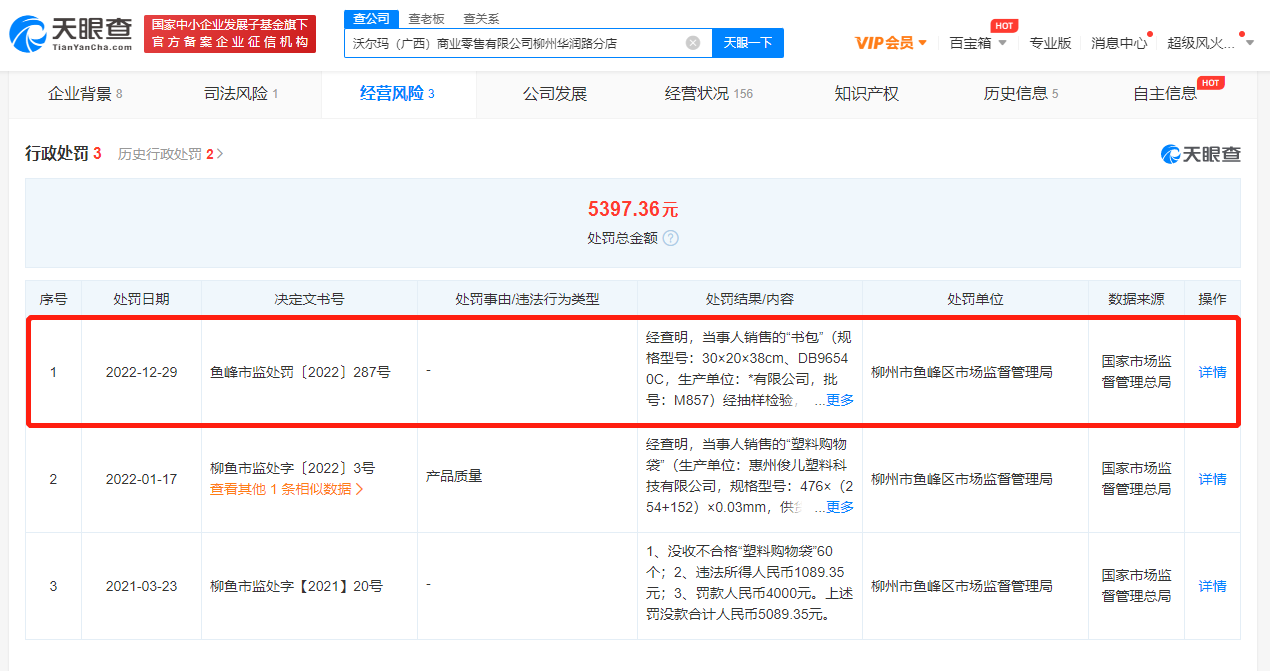Select the 查关系 search tab
This screenshot has height=671, width=1270.
[481, 19]
